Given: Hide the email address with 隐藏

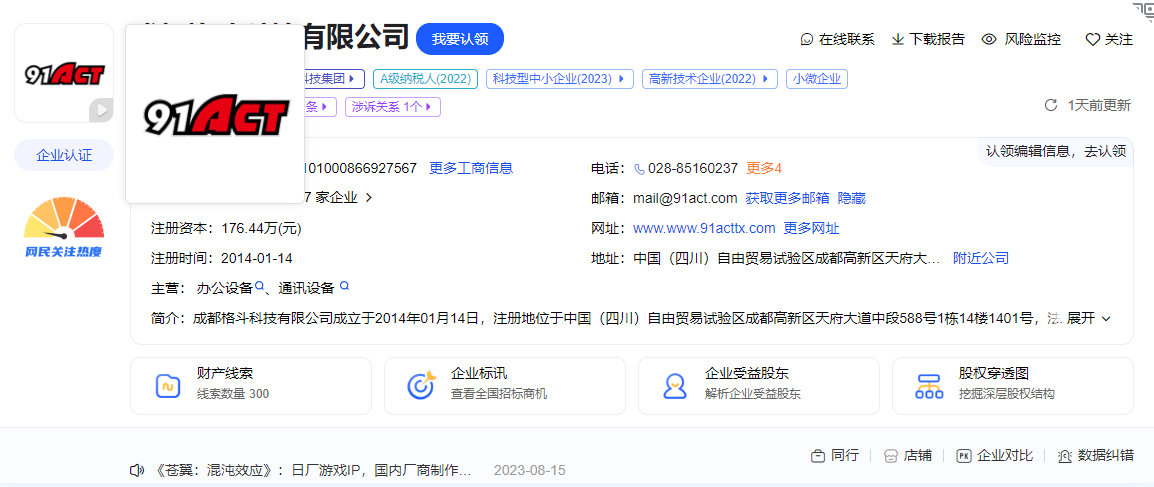Looking at the screenshot, I should pyautogui.click(x=851, y=198).
